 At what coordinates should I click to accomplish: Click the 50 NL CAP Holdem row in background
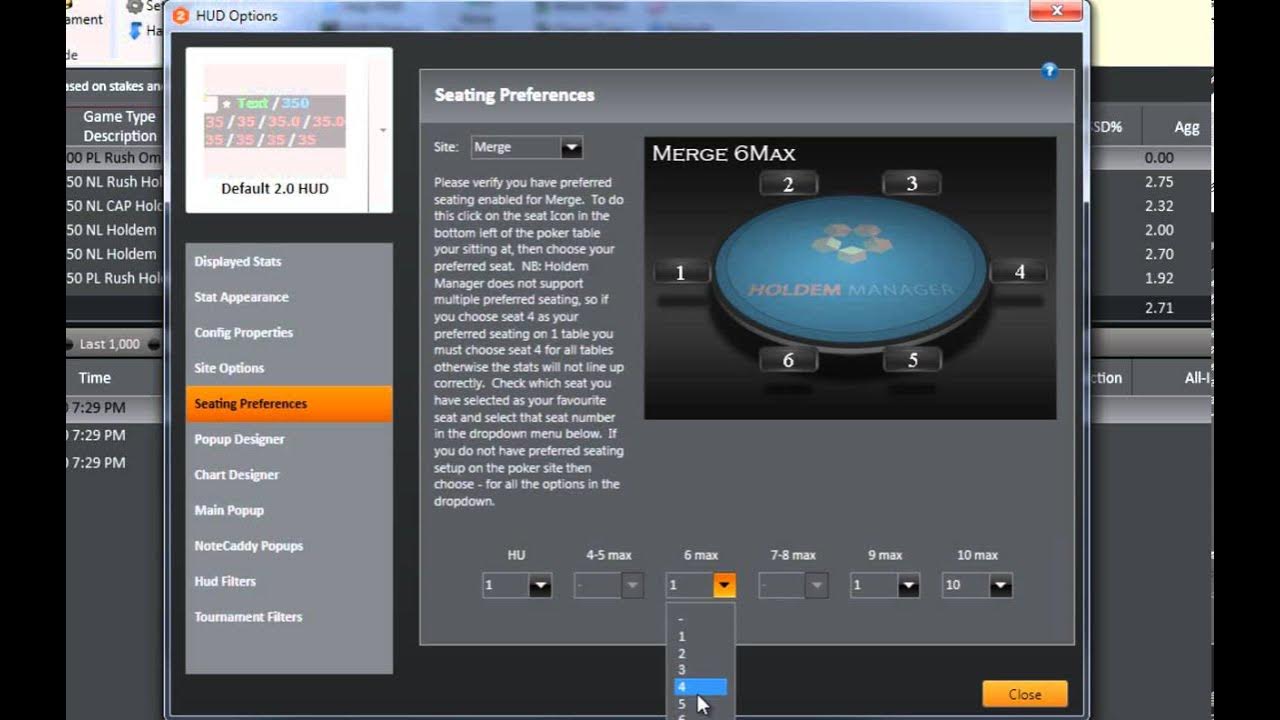pyautogui.click(x=115, y=206)
